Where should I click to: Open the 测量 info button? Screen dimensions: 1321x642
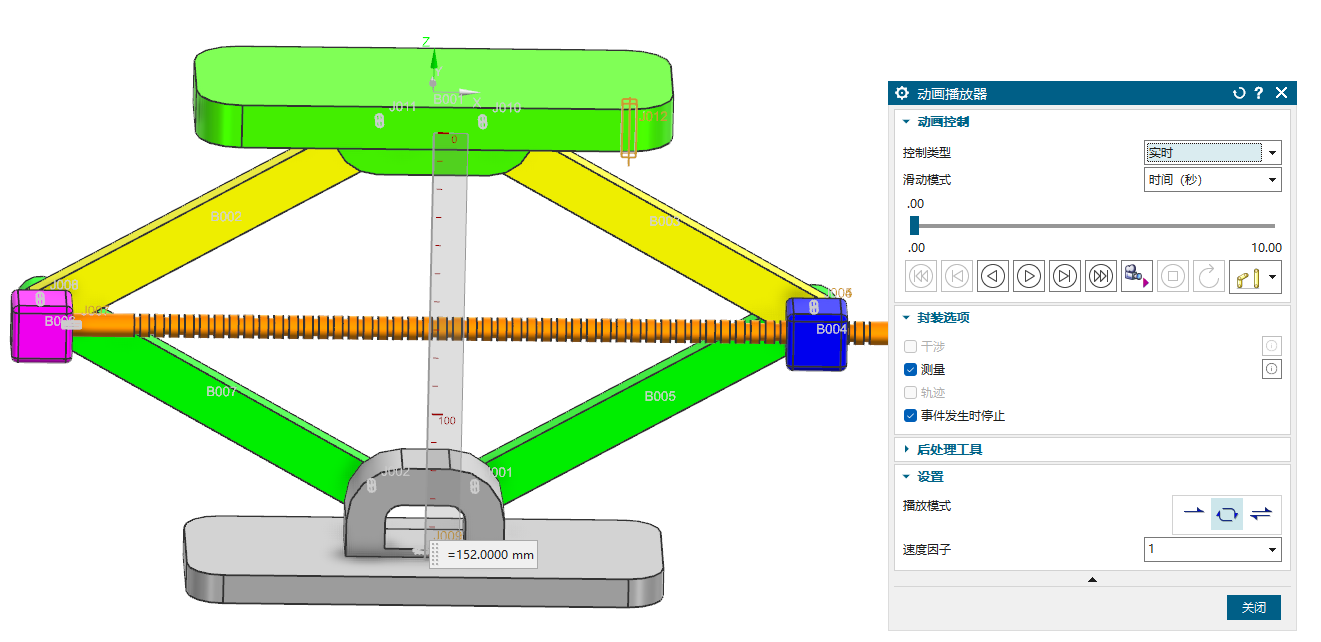pos(1271,369)
